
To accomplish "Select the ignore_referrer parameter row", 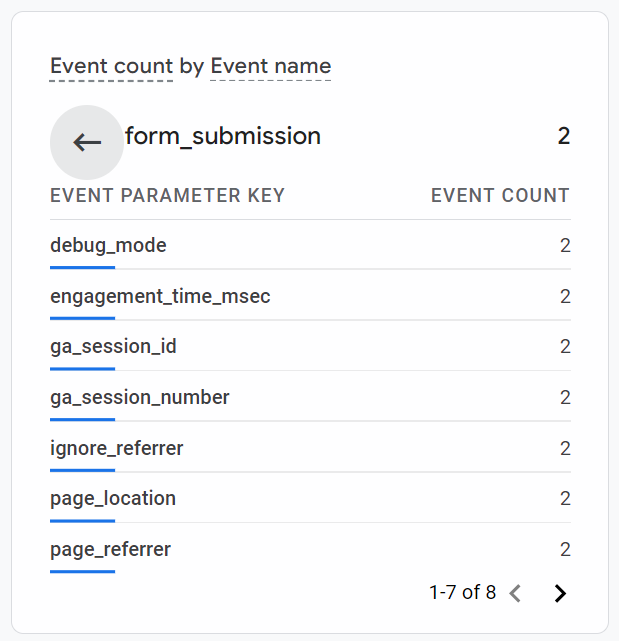I will click(310, 448).
